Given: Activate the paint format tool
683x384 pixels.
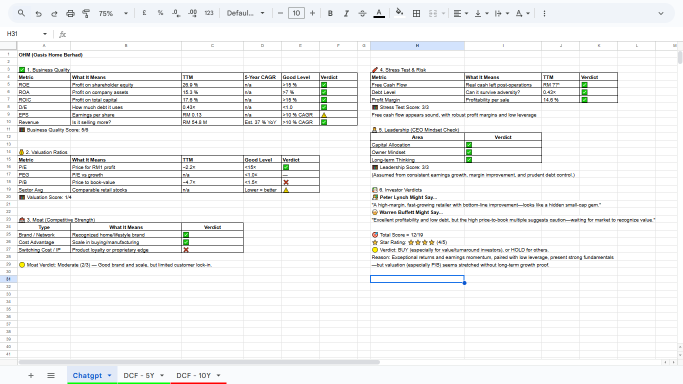Looking at the screenshot, I should pyautogui.click(x=86, y=13).
